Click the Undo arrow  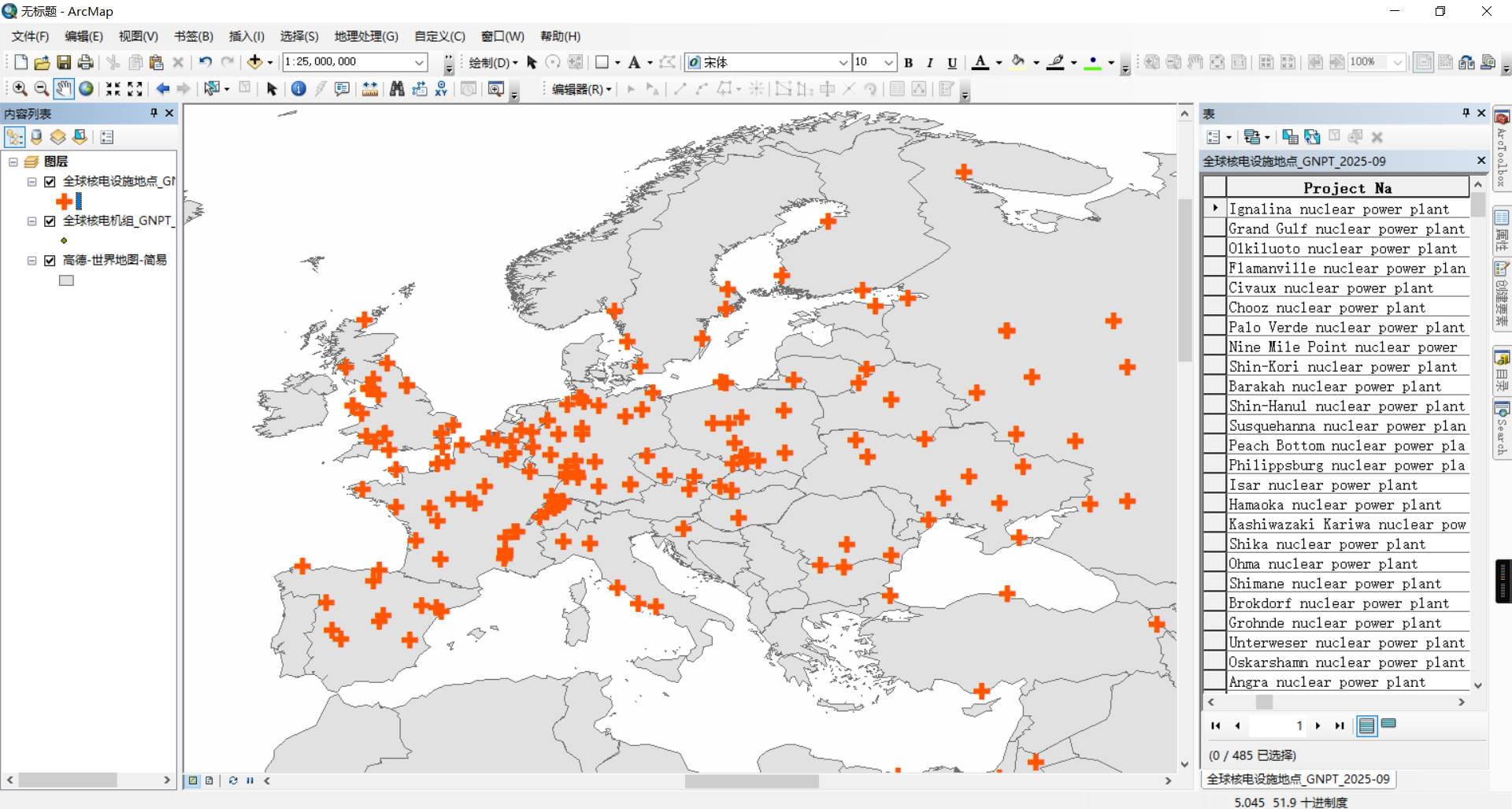(x=205, y=62)
